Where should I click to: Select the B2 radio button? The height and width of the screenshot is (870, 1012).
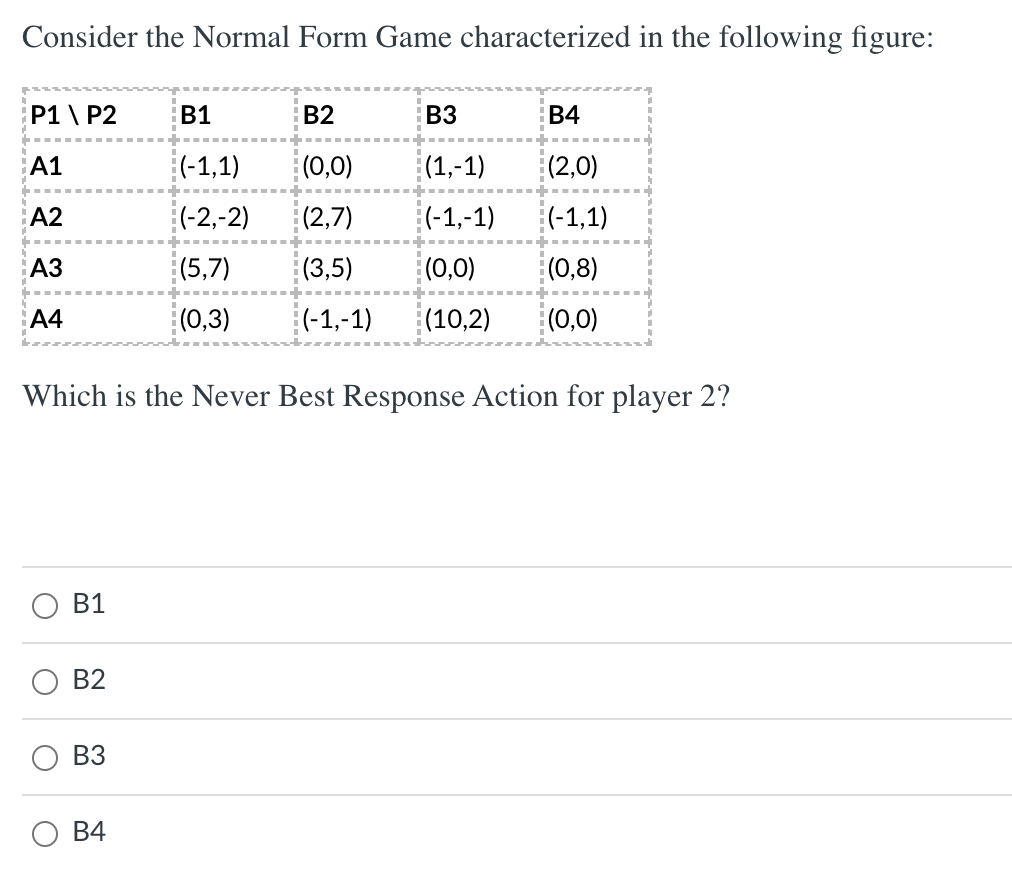[43, 681]
